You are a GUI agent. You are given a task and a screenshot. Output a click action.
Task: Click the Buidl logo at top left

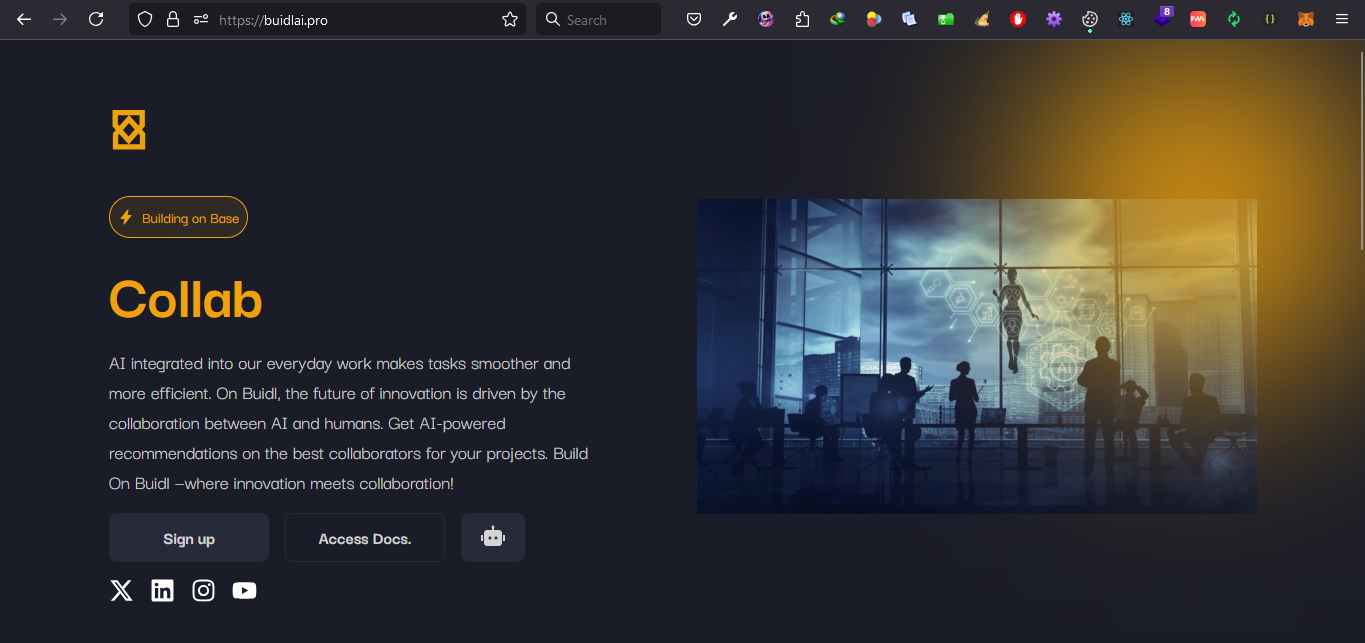[x=129, y=131]
